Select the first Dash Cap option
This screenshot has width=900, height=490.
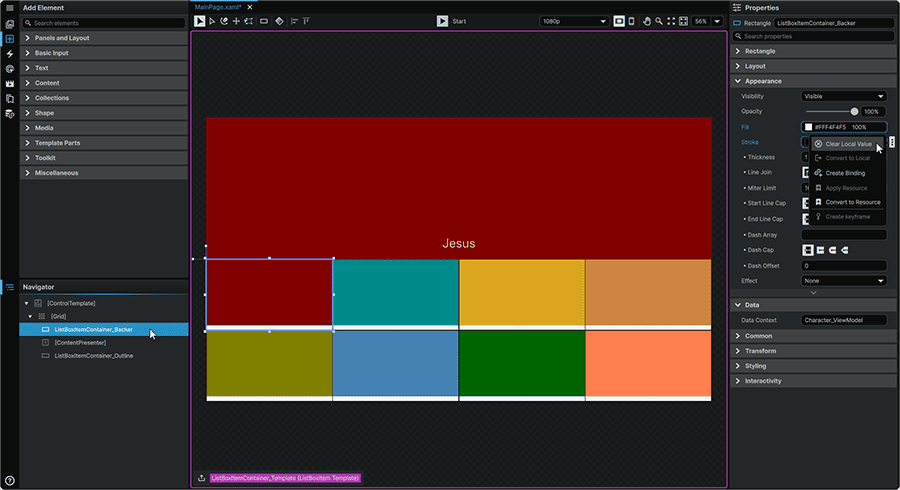point(808,250)
